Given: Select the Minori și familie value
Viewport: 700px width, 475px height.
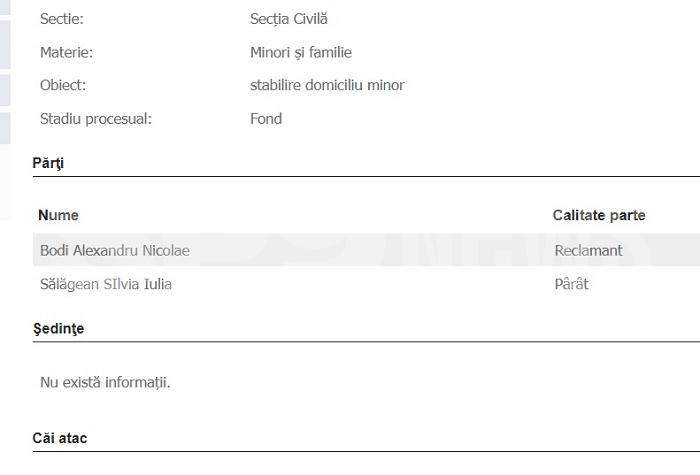Looking at the screenshot, I should coord(300,52).
